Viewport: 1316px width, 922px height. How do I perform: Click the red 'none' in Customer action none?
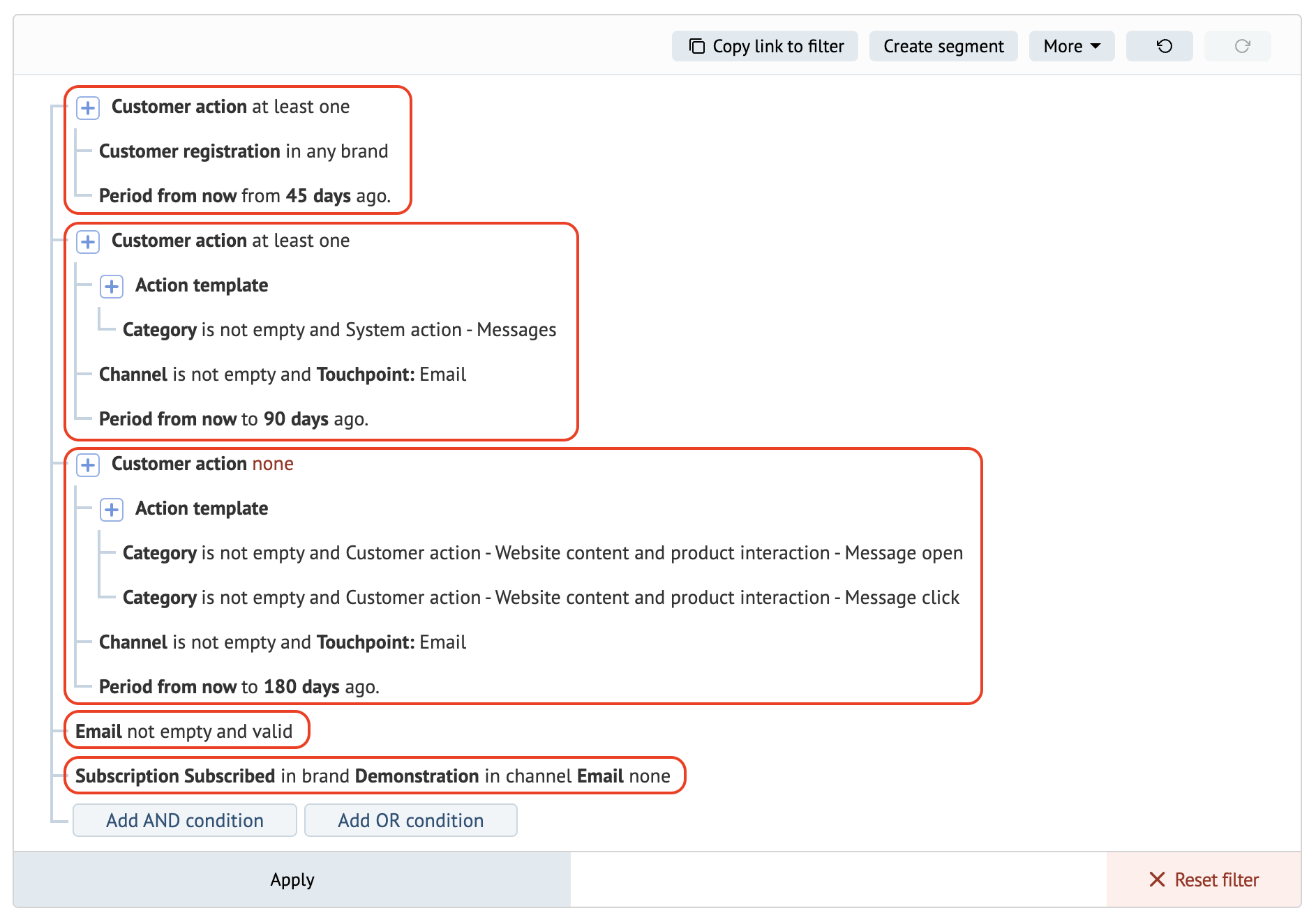pyautogui.click(x=273, y=464)
